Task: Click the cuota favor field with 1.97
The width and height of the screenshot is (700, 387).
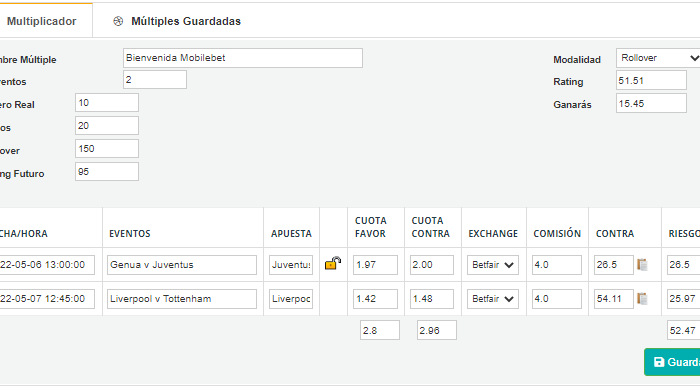Action: coord(375,265)
